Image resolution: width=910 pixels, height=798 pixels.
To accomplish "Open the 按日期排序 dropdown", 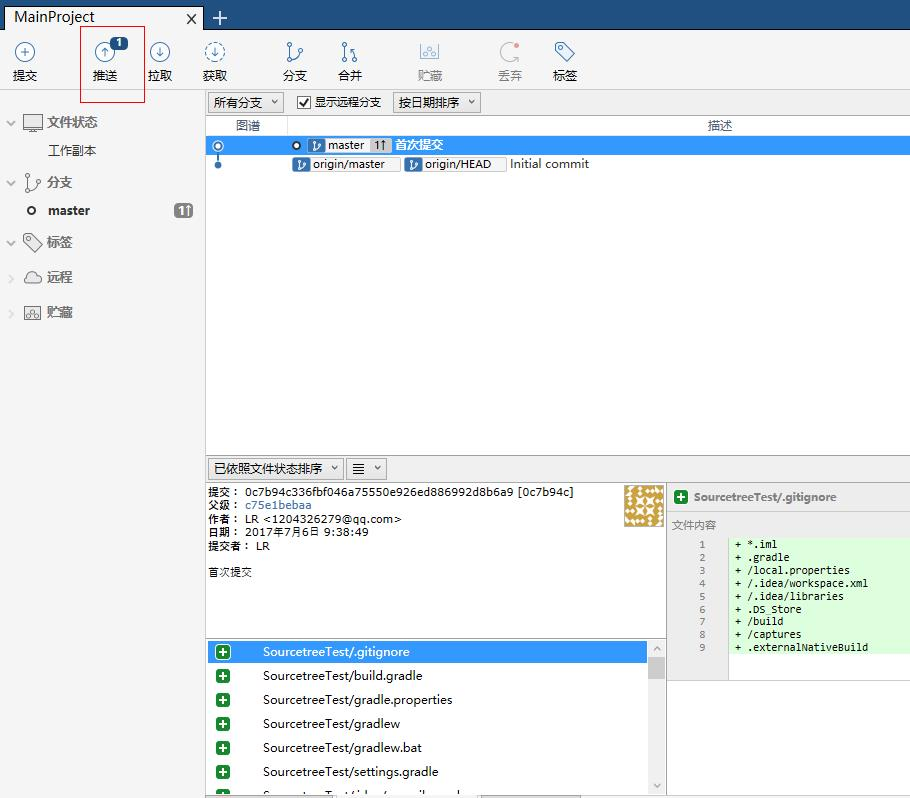I will [436, 103].
